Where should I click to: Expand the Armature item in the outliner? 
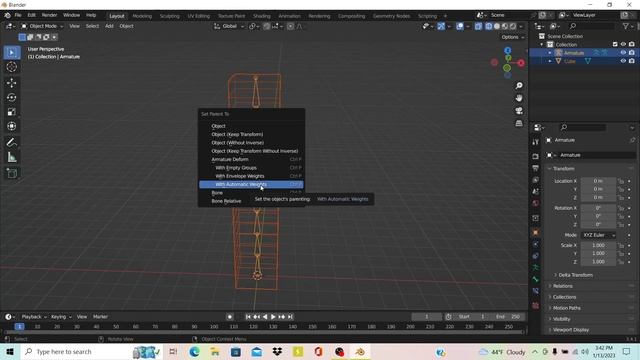point(550,53)
